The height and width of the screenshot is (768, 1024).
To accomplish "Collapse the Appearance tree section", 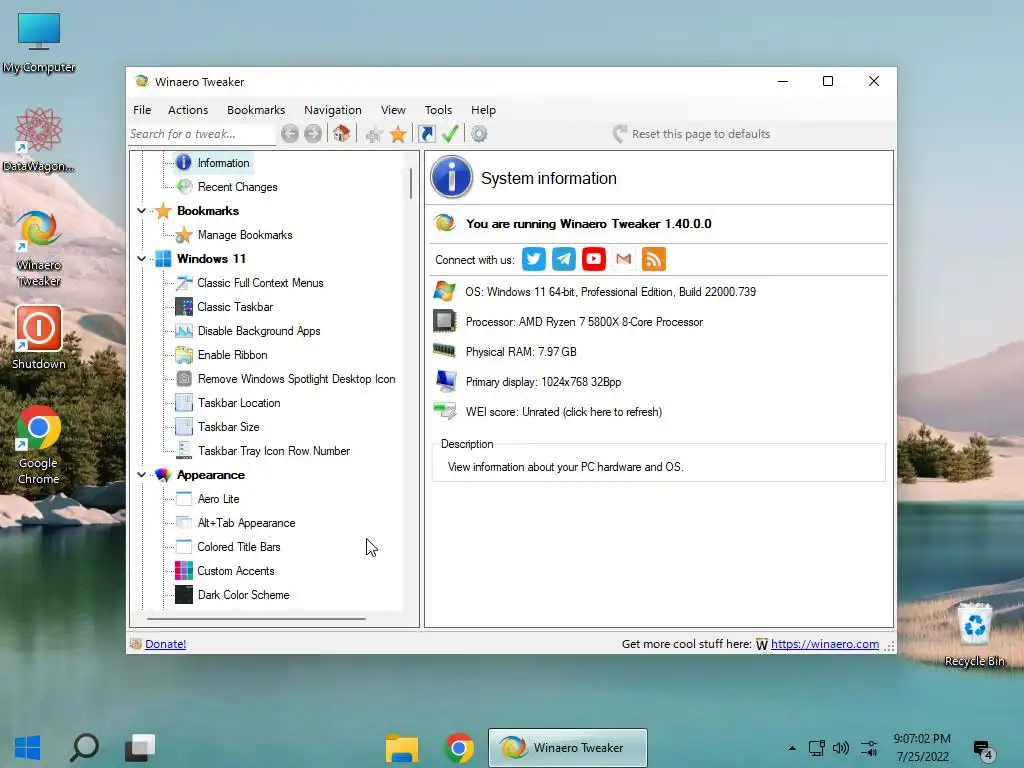I will [x=141, y=475].
